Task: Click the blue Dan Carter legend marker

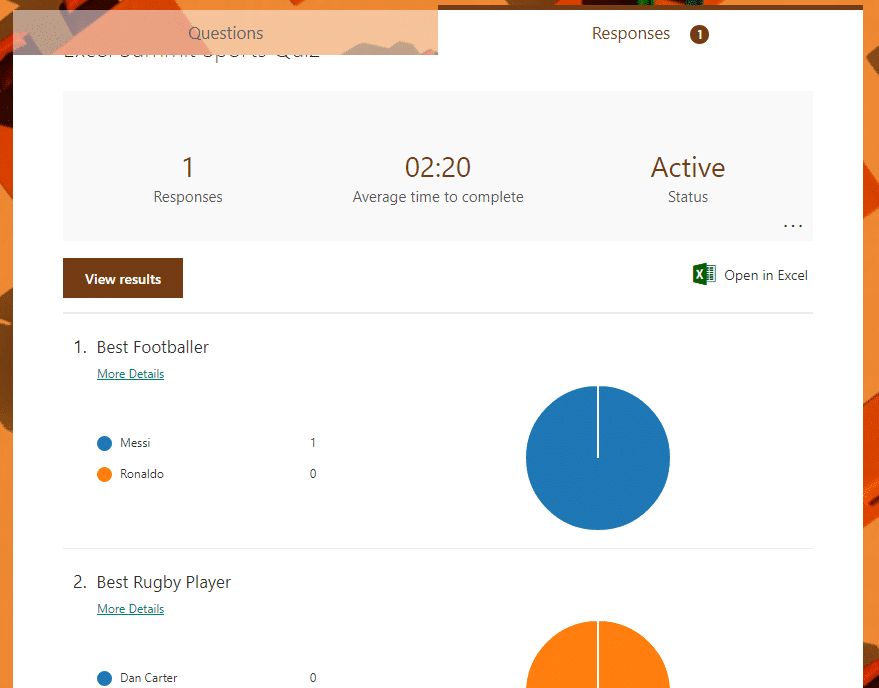Action: (104, 678)
